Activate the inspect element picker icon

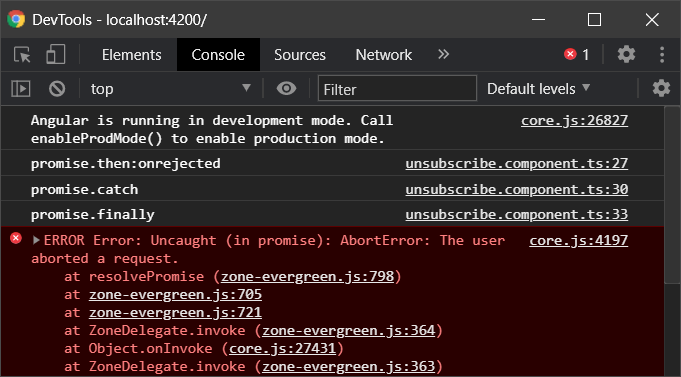pyautogui.click(x=22, y=55)
